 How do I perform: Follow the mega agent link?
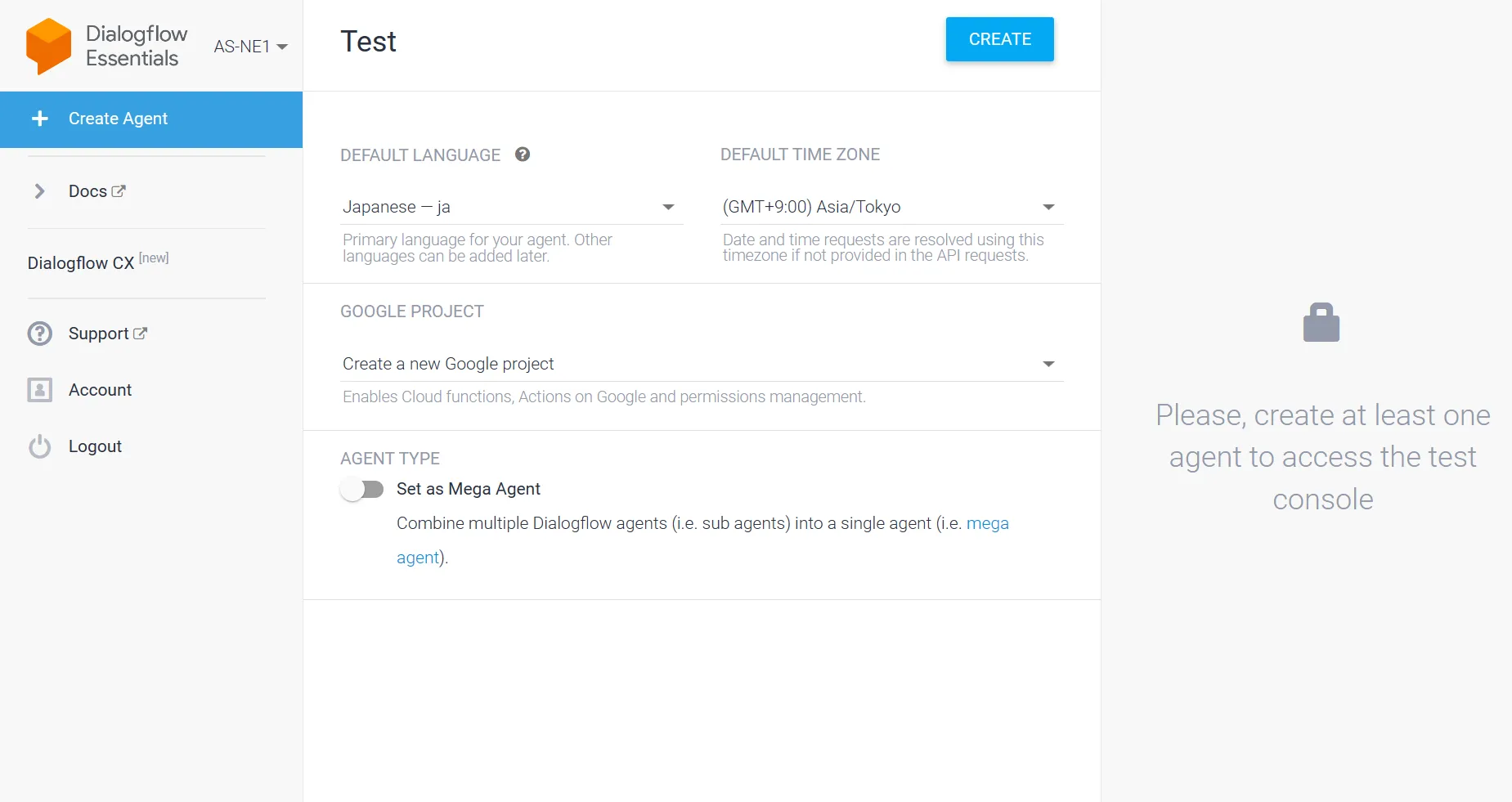click(x=987, y=523)
